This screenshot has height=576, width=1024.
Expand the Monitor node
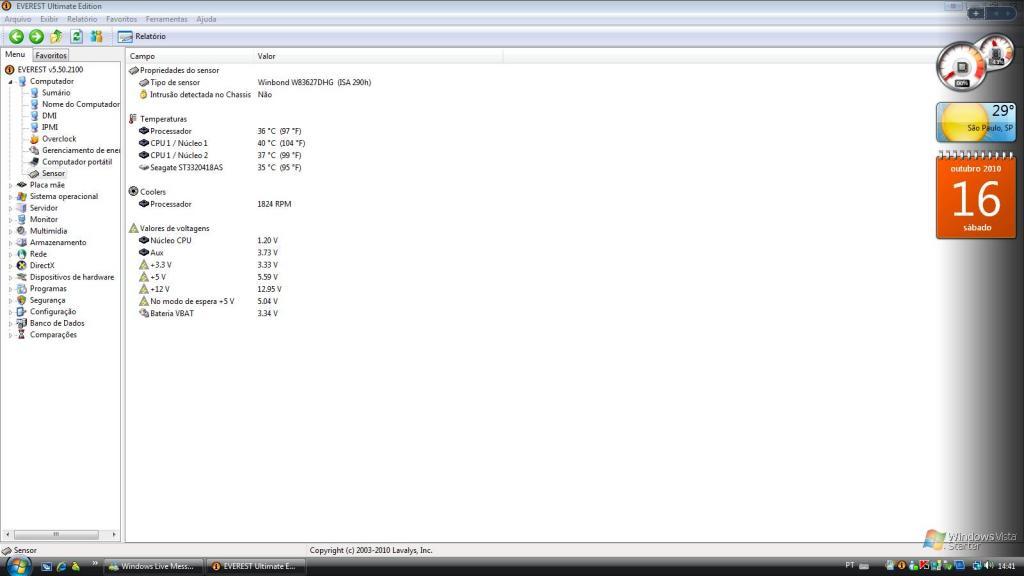tap(10, 219)
